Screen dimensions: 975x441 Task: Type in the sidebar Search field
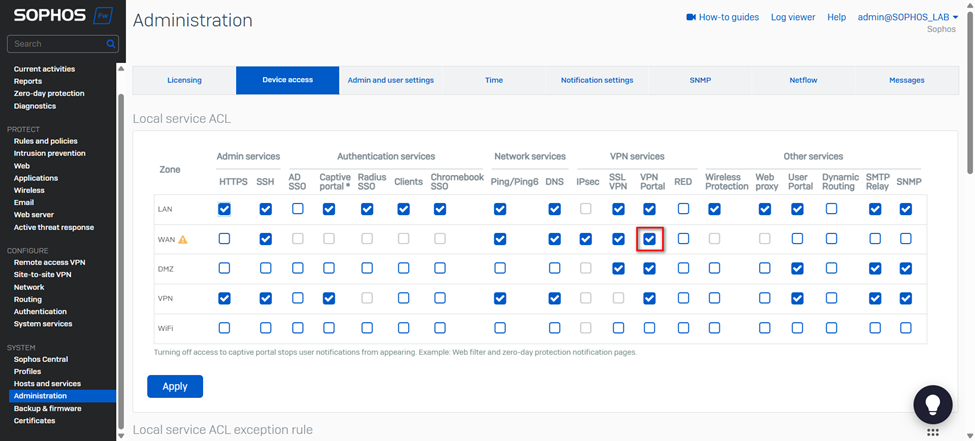[x=56, y=44]
